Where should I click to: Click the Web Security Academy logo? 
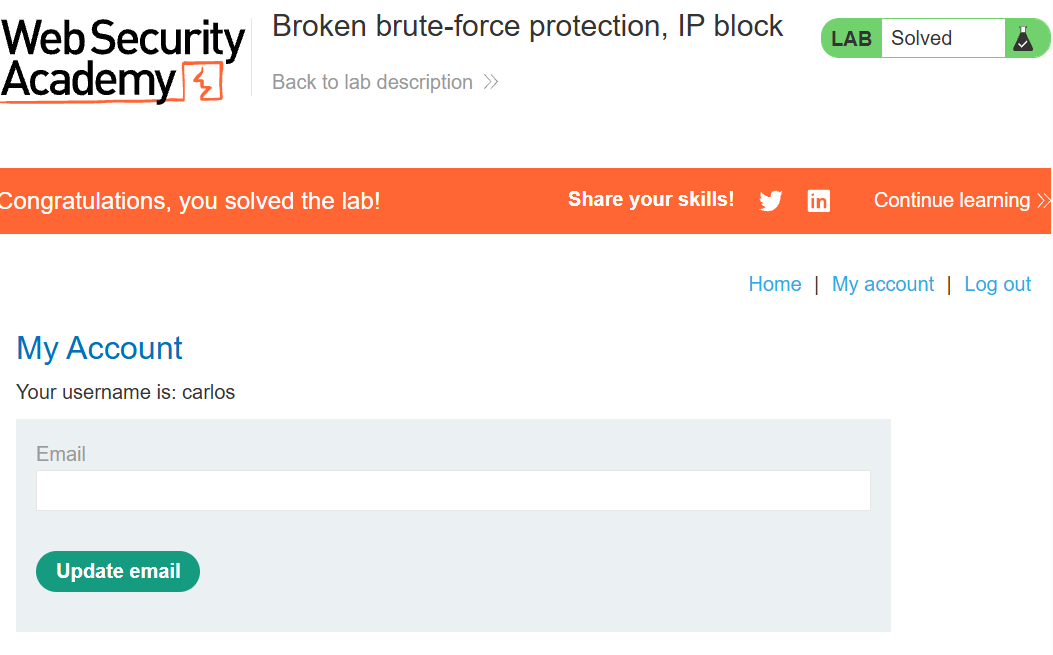tap(123, 61)
